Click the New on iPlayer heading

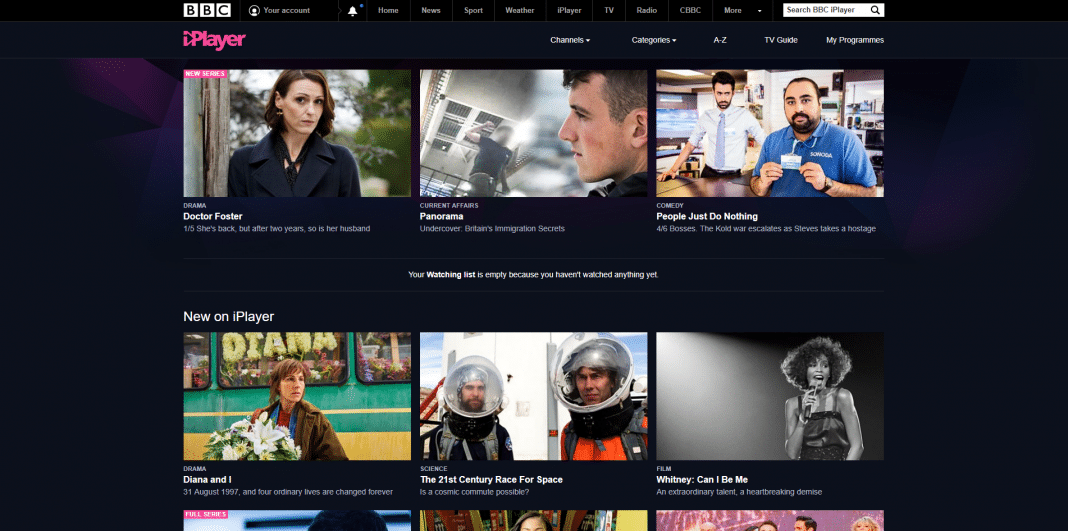click(x=229, y=317)
